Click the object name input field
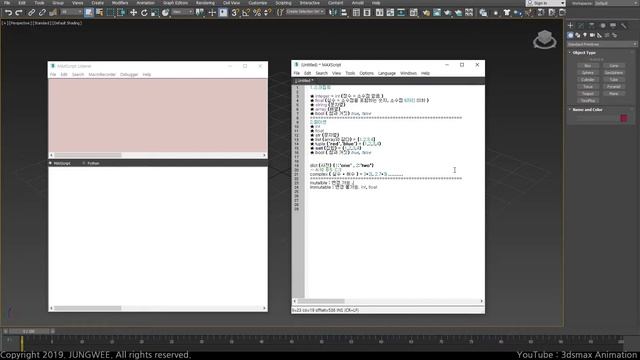 [x=596, y=118]
